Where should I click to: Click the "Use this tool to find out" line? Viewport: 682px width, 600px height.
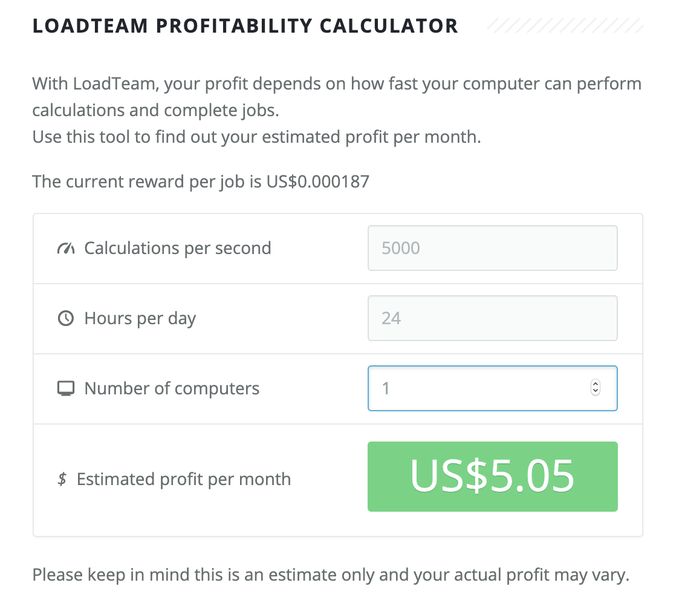pos(256,136)
